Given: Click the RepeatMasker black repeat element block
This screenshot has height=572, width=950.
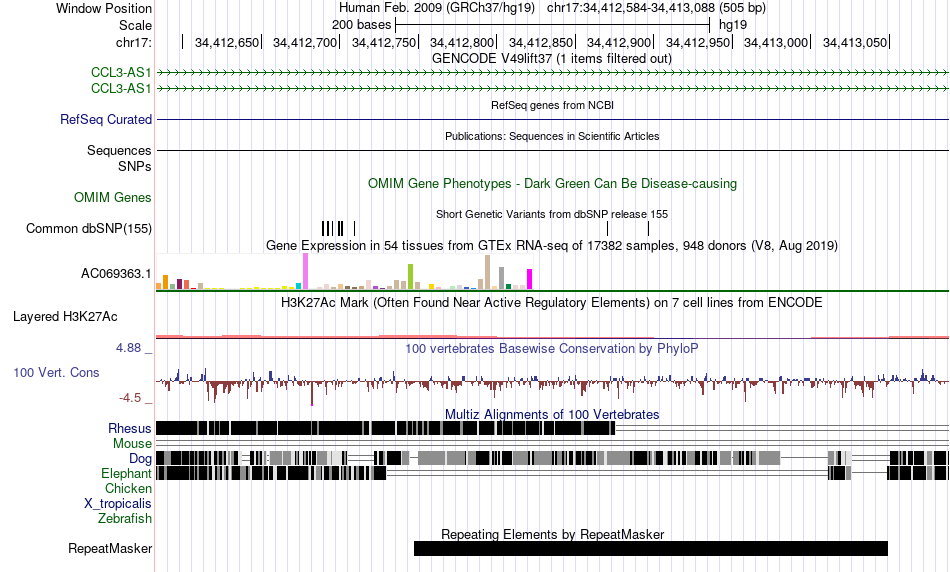Looking at the screenshot, I should [x=651, y=548].
